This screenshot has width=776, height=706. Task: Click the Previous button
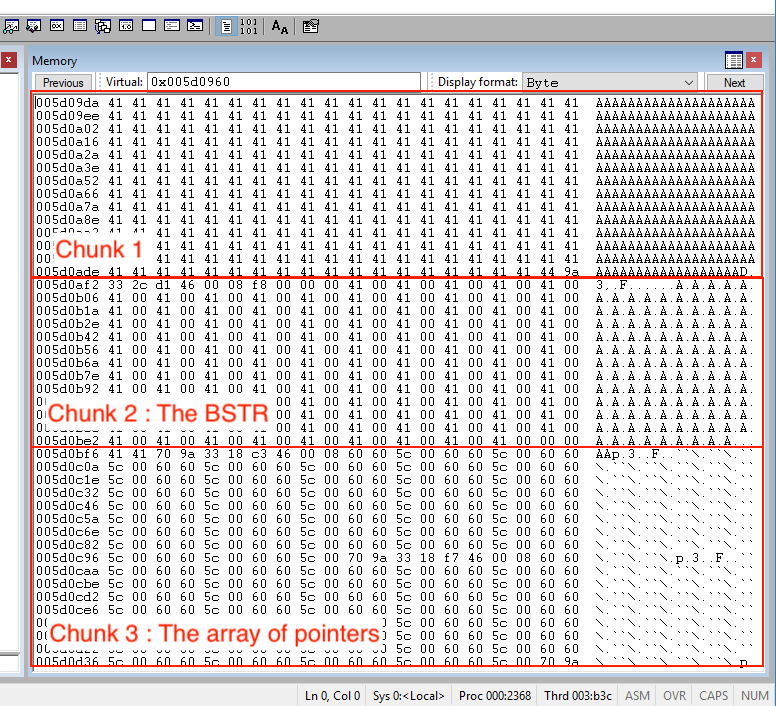point(63,83)
